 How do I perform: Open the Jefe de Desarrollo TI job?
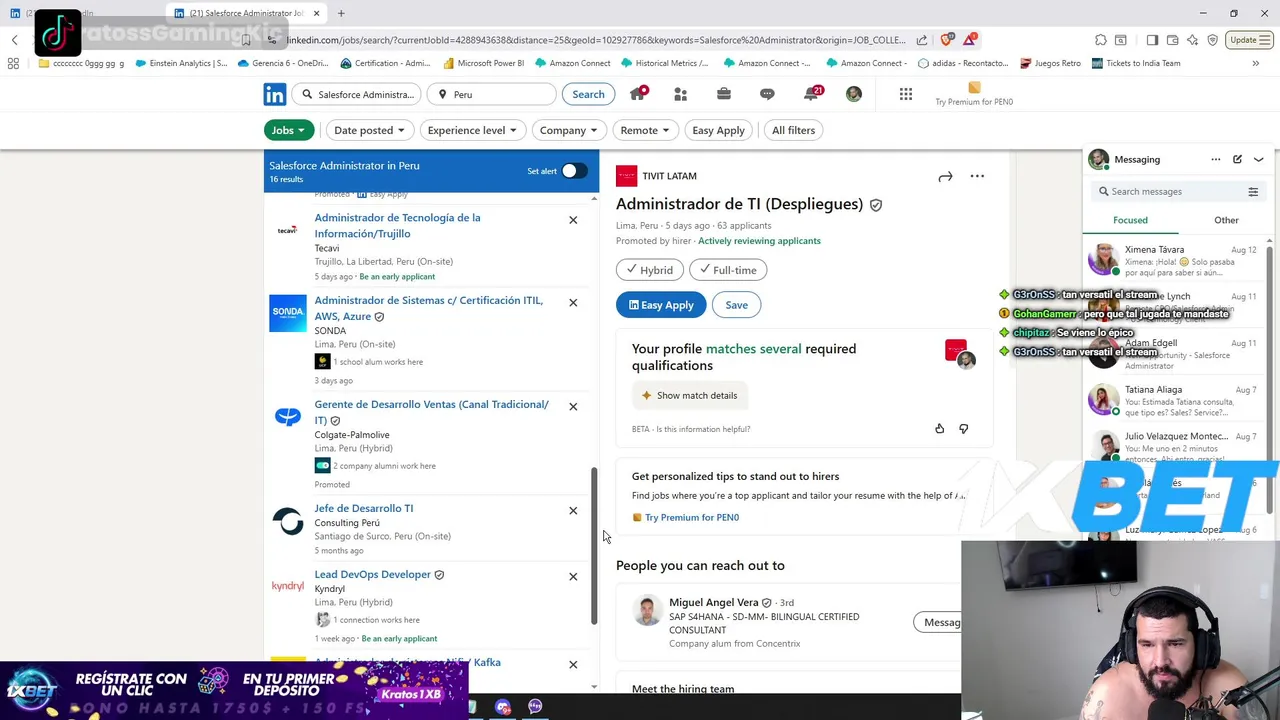(363, 509)
